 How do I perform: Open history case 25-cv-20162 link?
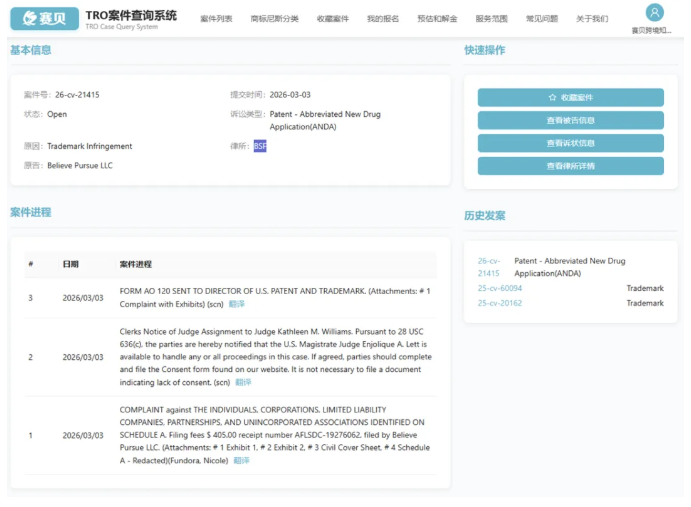[x=499, y=303]
